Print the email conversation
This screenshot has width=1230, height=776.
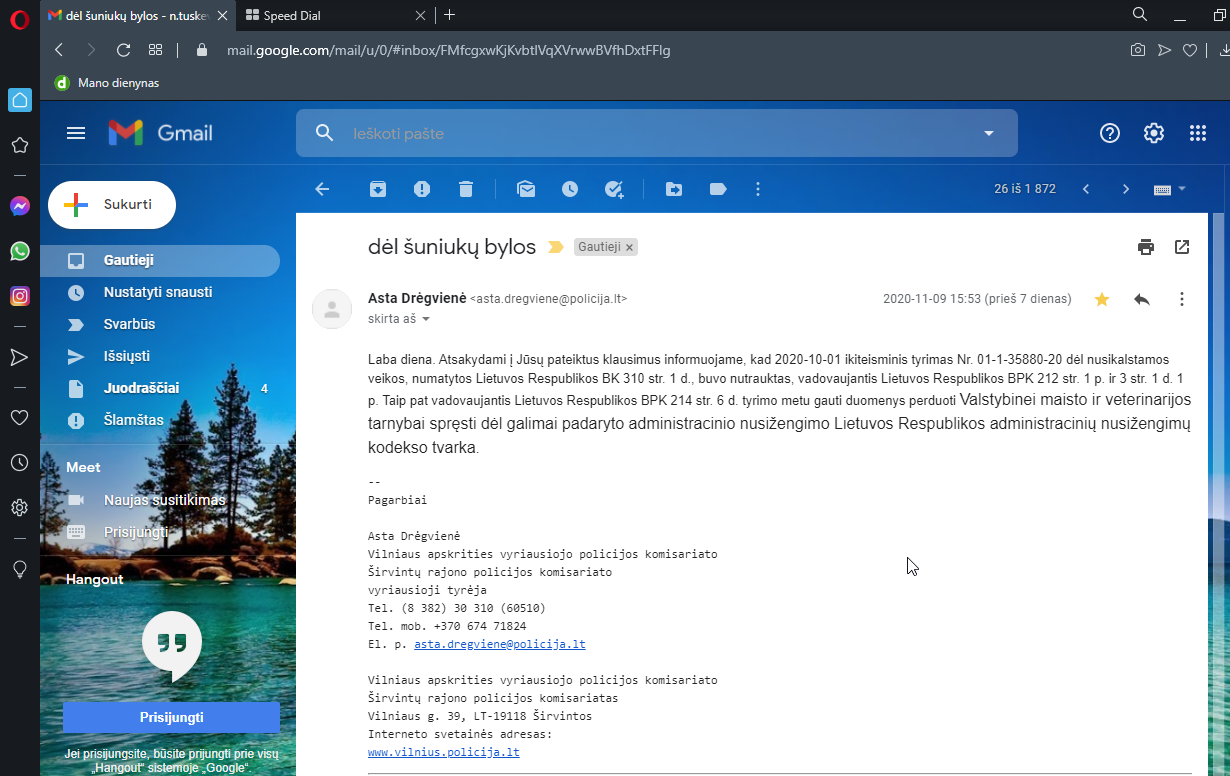[x=1146, y=247]
